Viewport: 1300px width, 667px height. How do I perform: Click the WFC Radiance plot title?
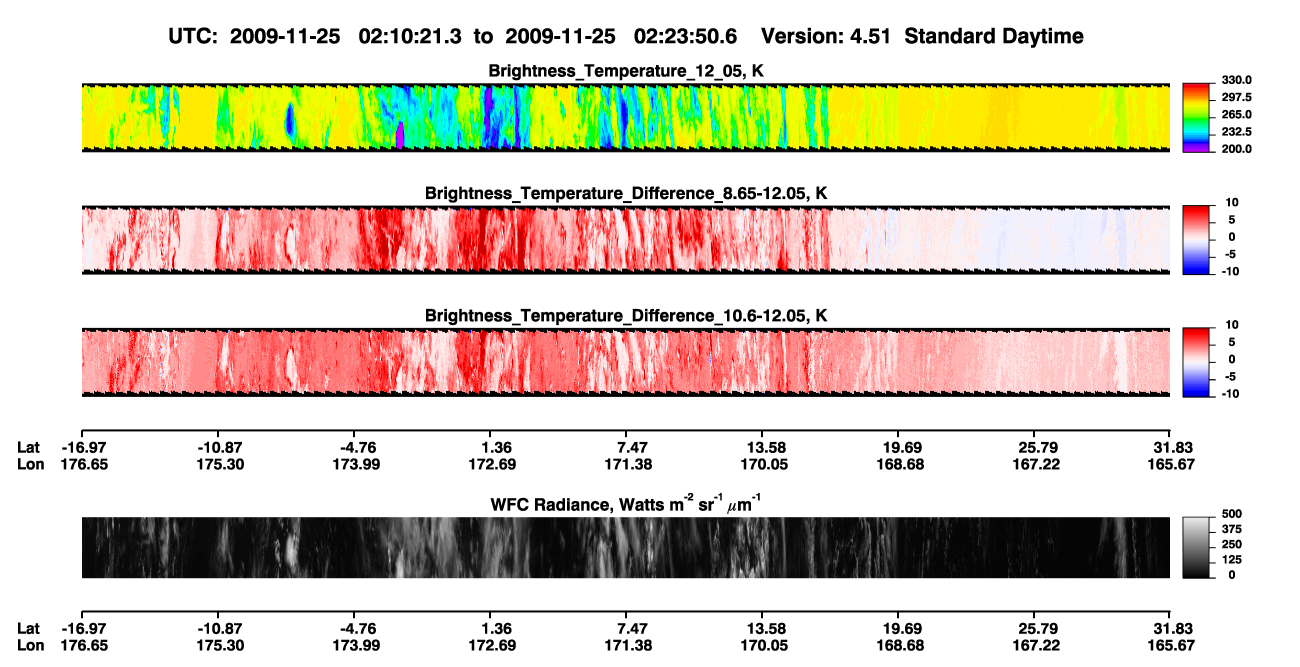626,503
